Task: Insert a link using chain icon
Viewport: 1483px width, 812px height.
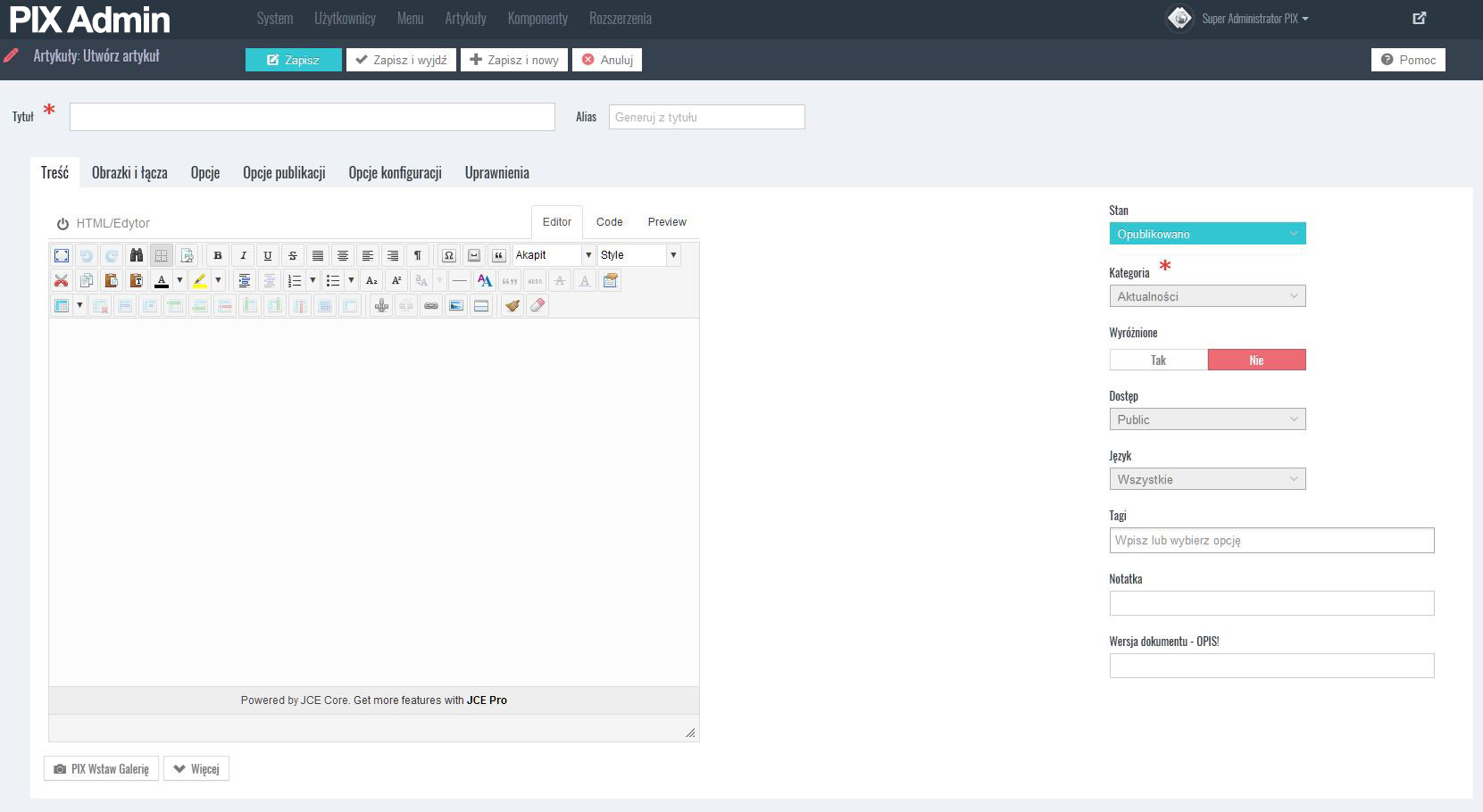Action: tap(431, 306)
